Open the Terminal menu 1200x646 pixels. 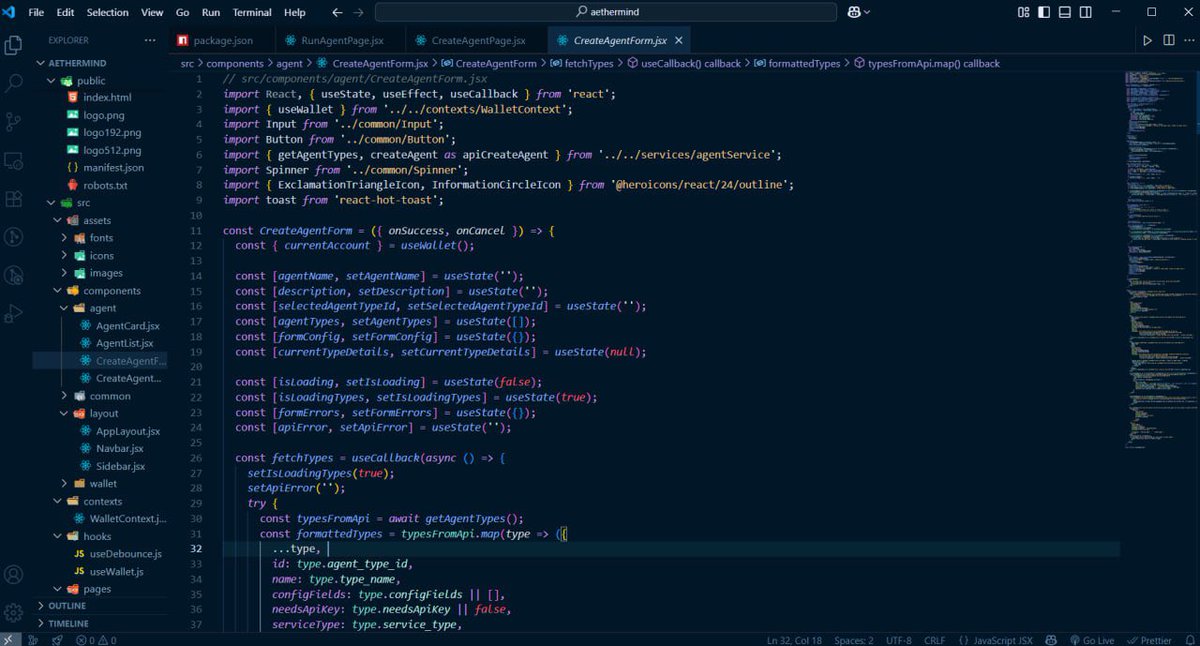point(251,12)
